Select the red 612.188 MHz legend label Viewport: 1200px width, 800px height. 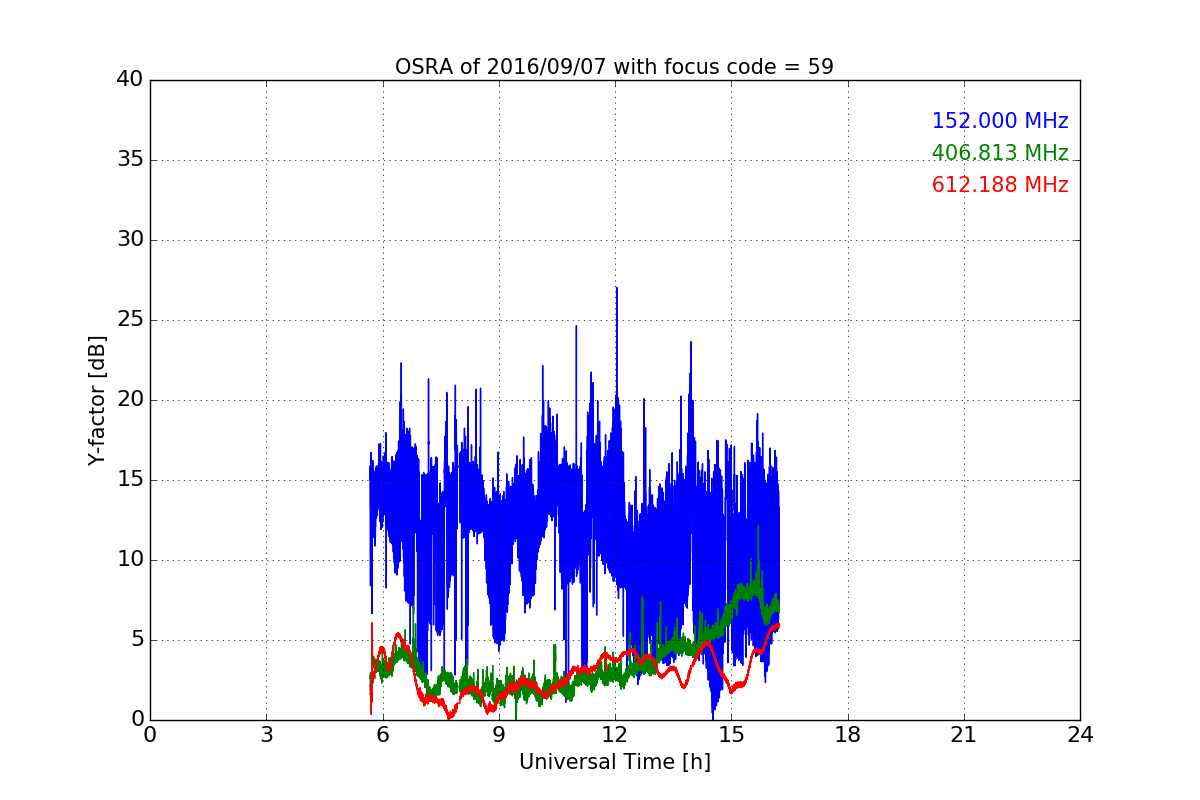click(x=1000, y=185)
